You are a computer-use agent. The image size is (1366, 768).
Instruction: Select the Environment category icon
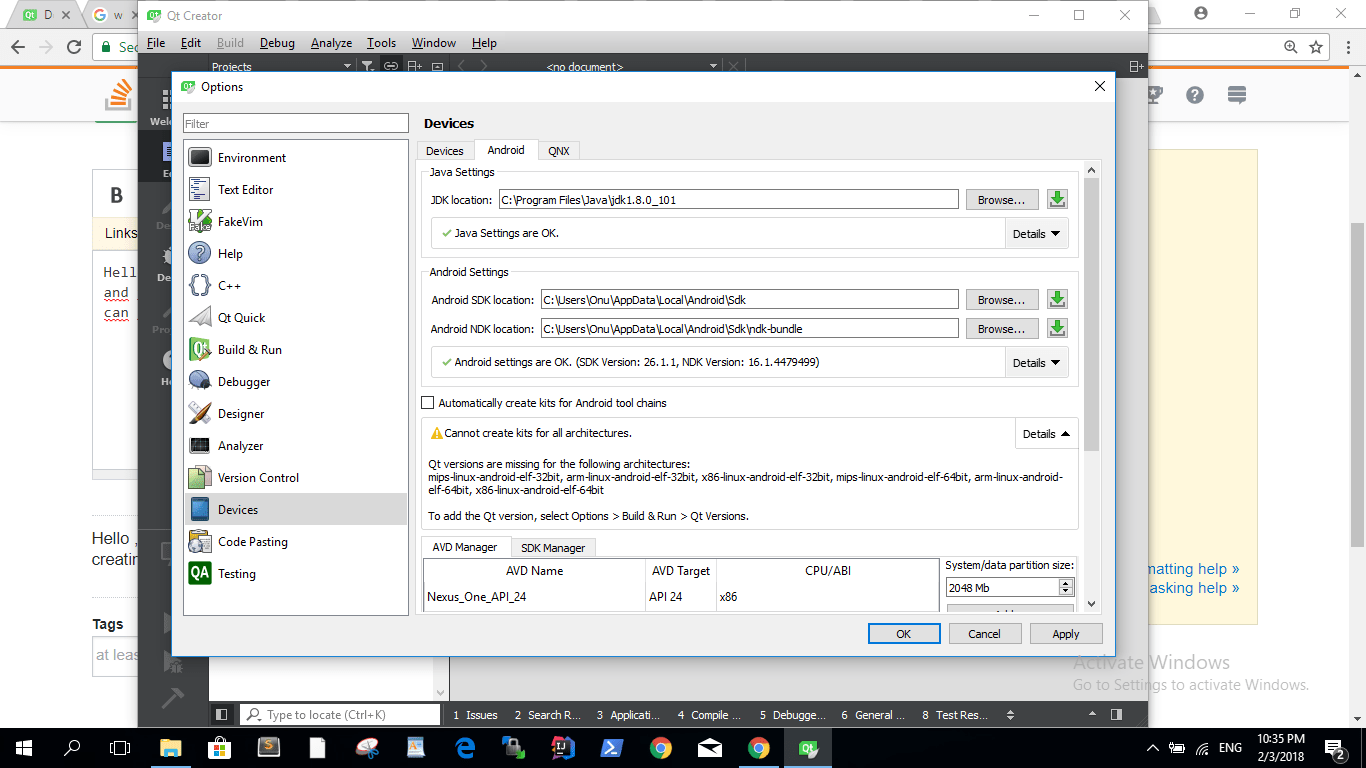click(x=200, y=158)
